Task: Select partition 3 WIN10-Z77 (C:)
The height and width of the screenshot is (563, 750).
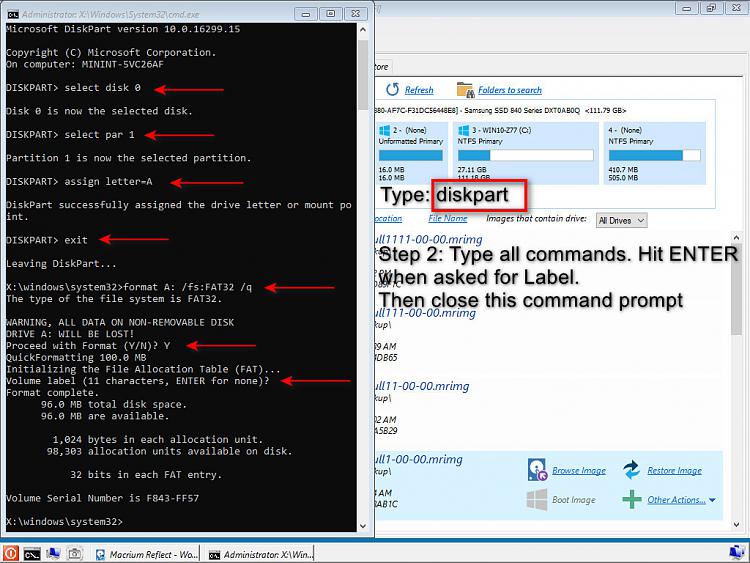Action: coord(526,153)
